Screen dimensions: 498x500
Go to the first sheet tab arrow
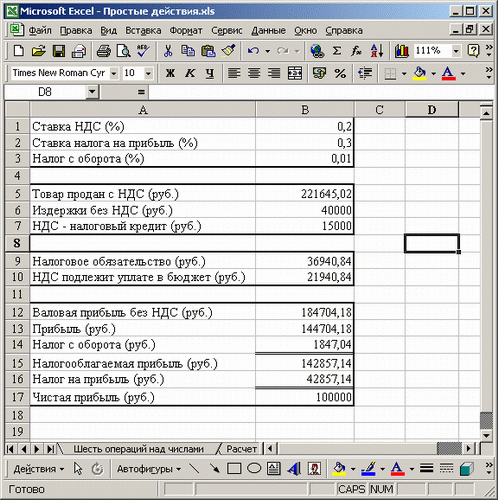10,449
